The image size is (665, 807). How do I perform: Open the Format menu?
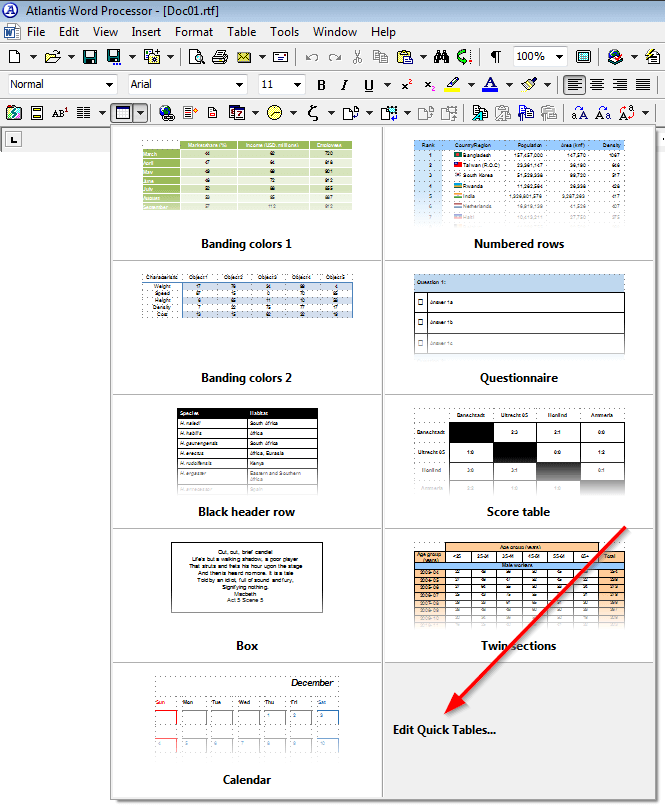coord(193,32)
